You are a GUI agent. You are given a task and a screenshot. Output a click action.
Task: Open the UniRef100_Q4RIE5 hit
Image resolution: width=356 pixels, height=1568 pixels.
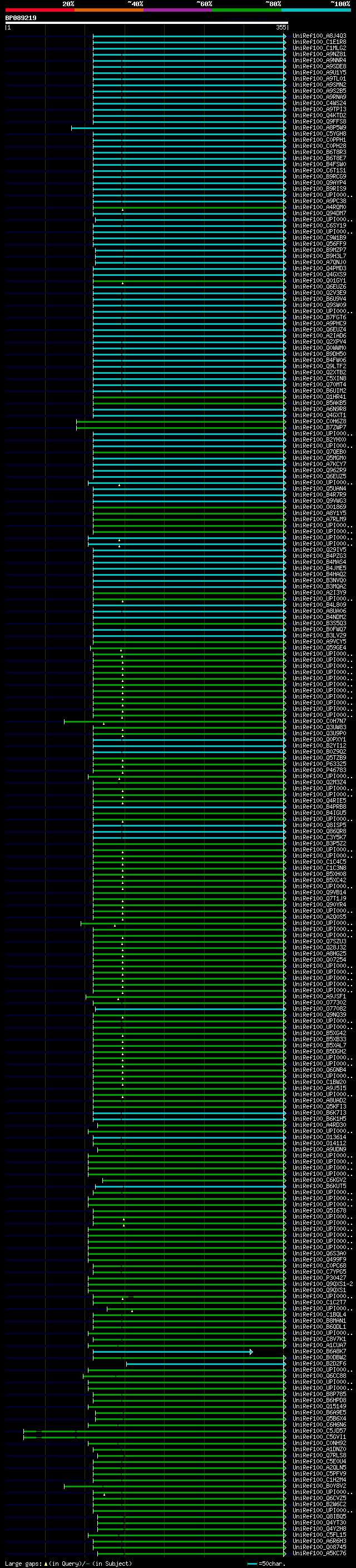pos(319,801)
